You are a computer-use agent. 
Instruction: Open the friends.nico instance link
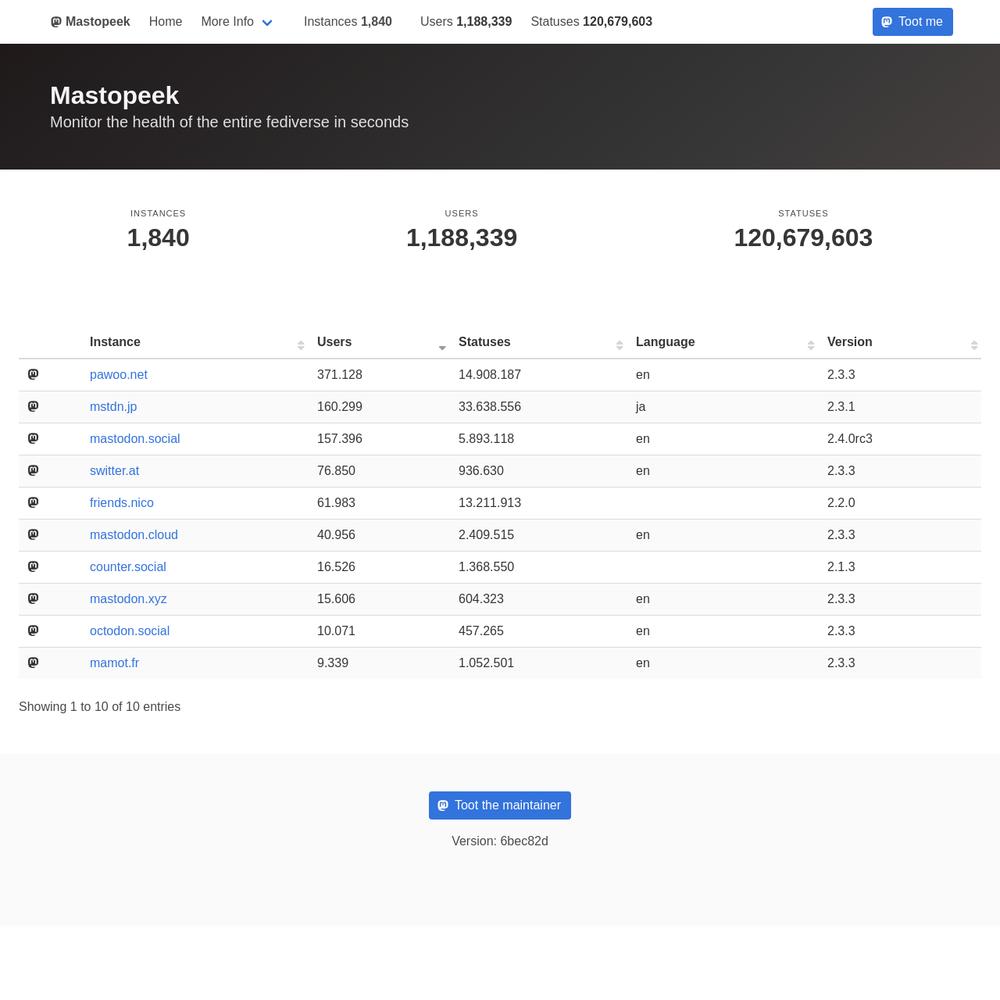pyautogui.click(x=121, y=503)
